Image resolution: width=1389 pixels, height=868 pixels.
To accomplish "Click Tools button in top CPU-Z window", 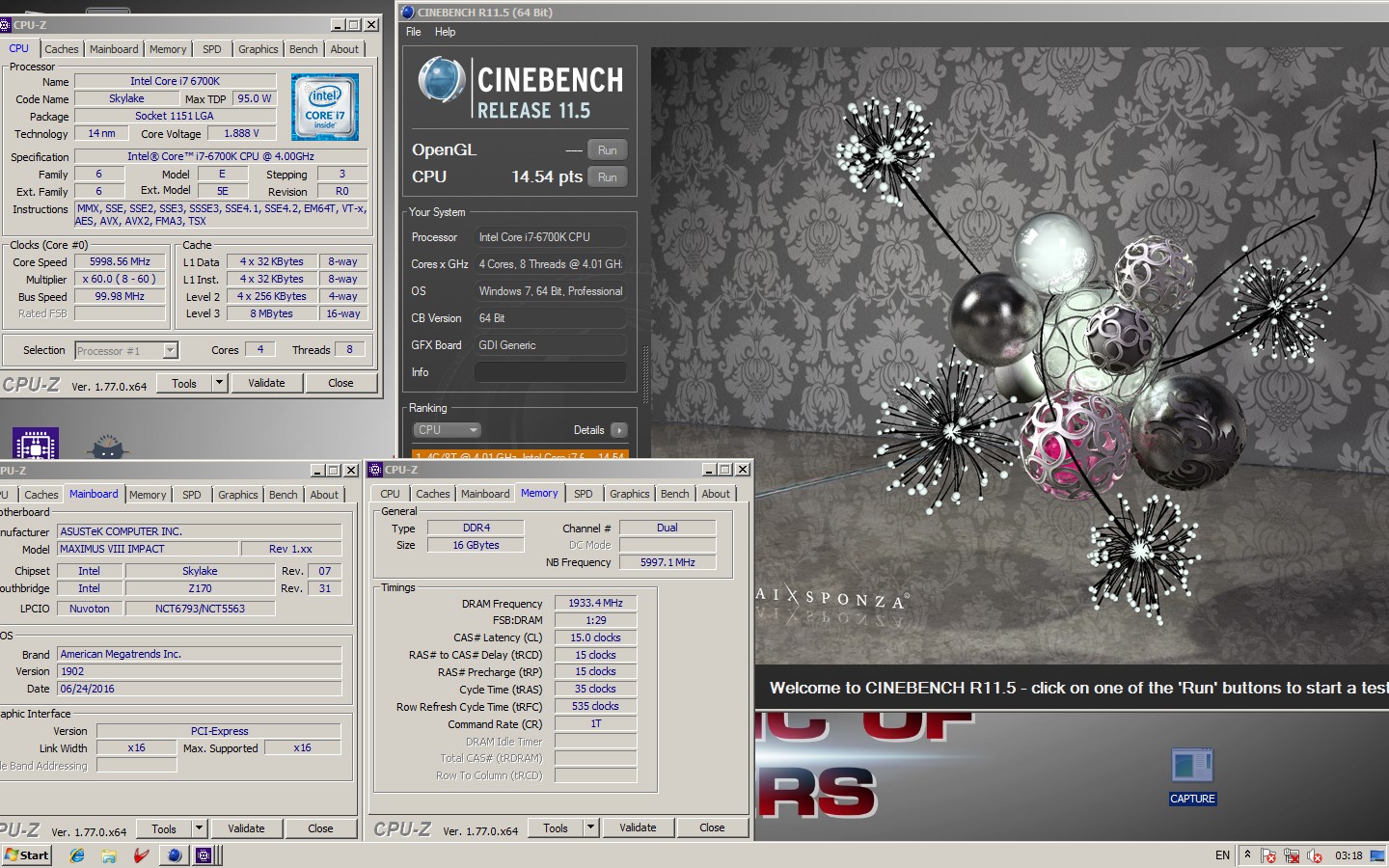I will [x=184, y=383].
